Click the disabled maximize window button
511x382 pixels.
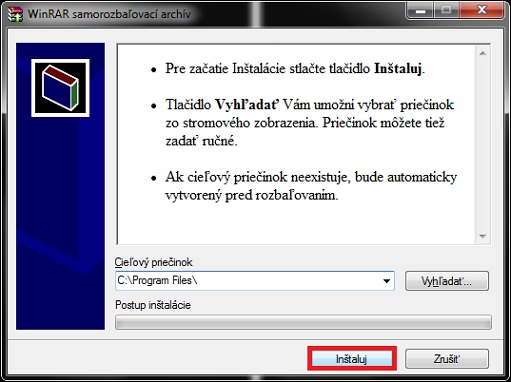[x=447, y=9]
